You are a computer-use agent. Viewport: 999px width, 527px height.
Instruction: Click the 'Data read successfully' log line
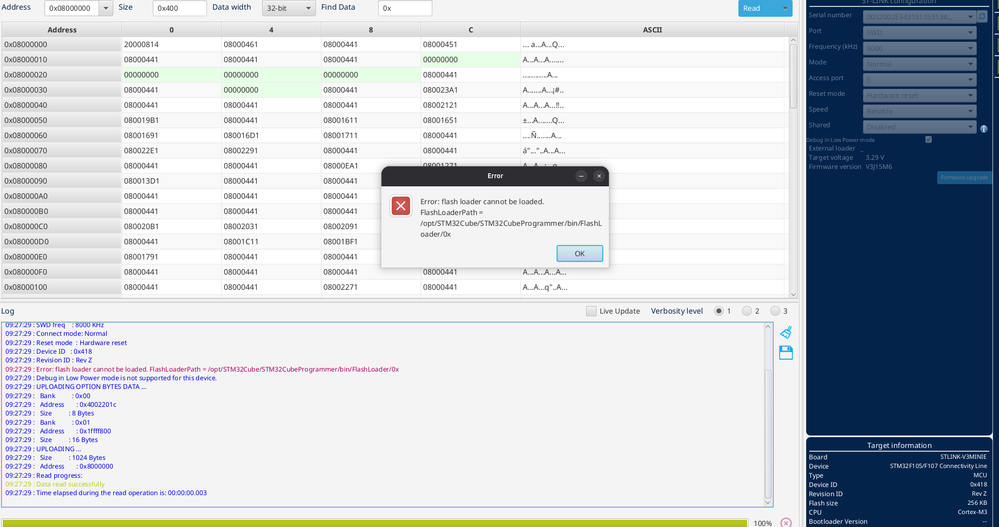point(55,484)
